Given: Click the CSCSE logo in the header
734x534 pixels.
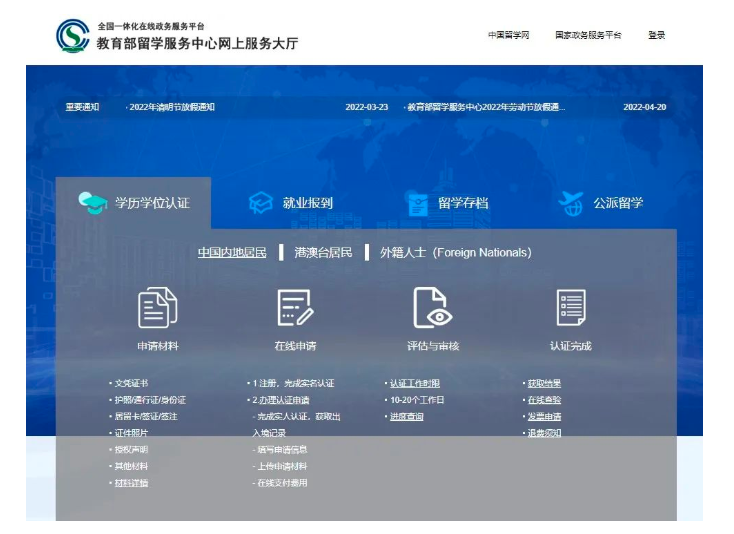Looking at the screenshot, I should click(73, 36).
